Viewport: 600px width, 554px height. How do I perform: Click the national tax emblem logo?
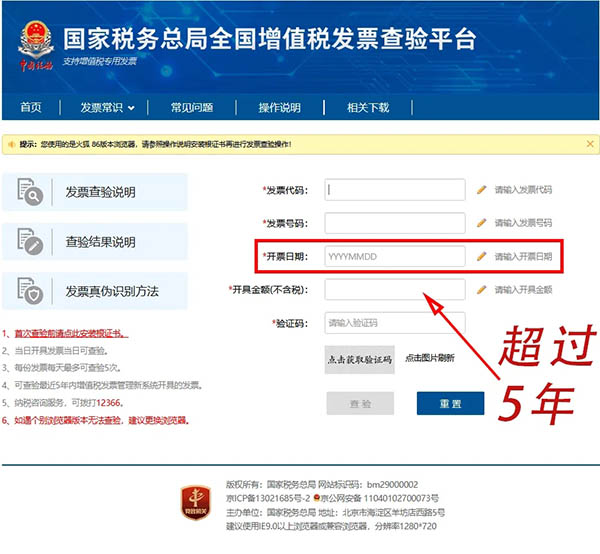click(x=36, y=46)
